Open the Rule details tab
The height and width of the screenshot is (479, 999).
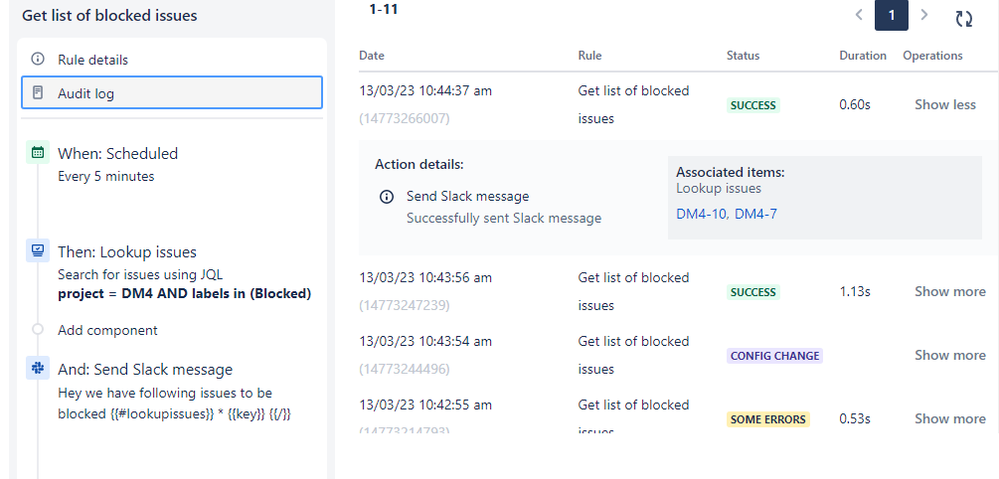(172, 59)
